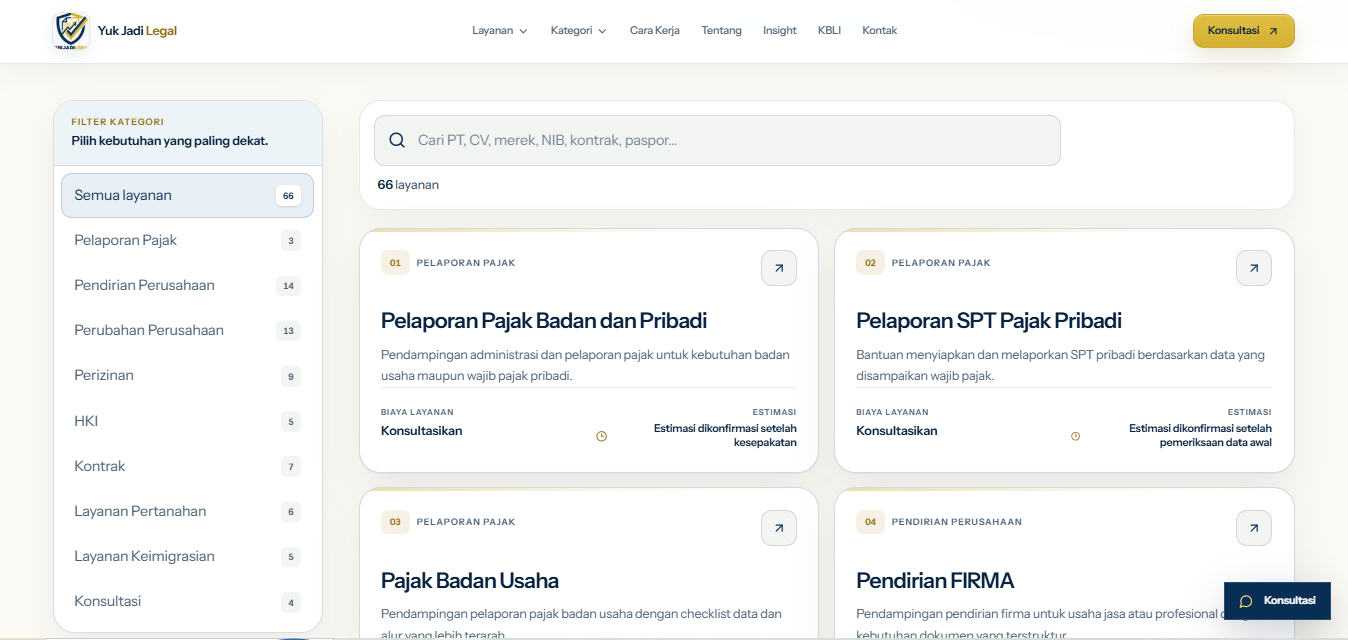The width and height of the screenshot is (1348, 640).
Task: Expand the Layanan dropdown menu
Action: pyautogui.click(x=500, y=31)
